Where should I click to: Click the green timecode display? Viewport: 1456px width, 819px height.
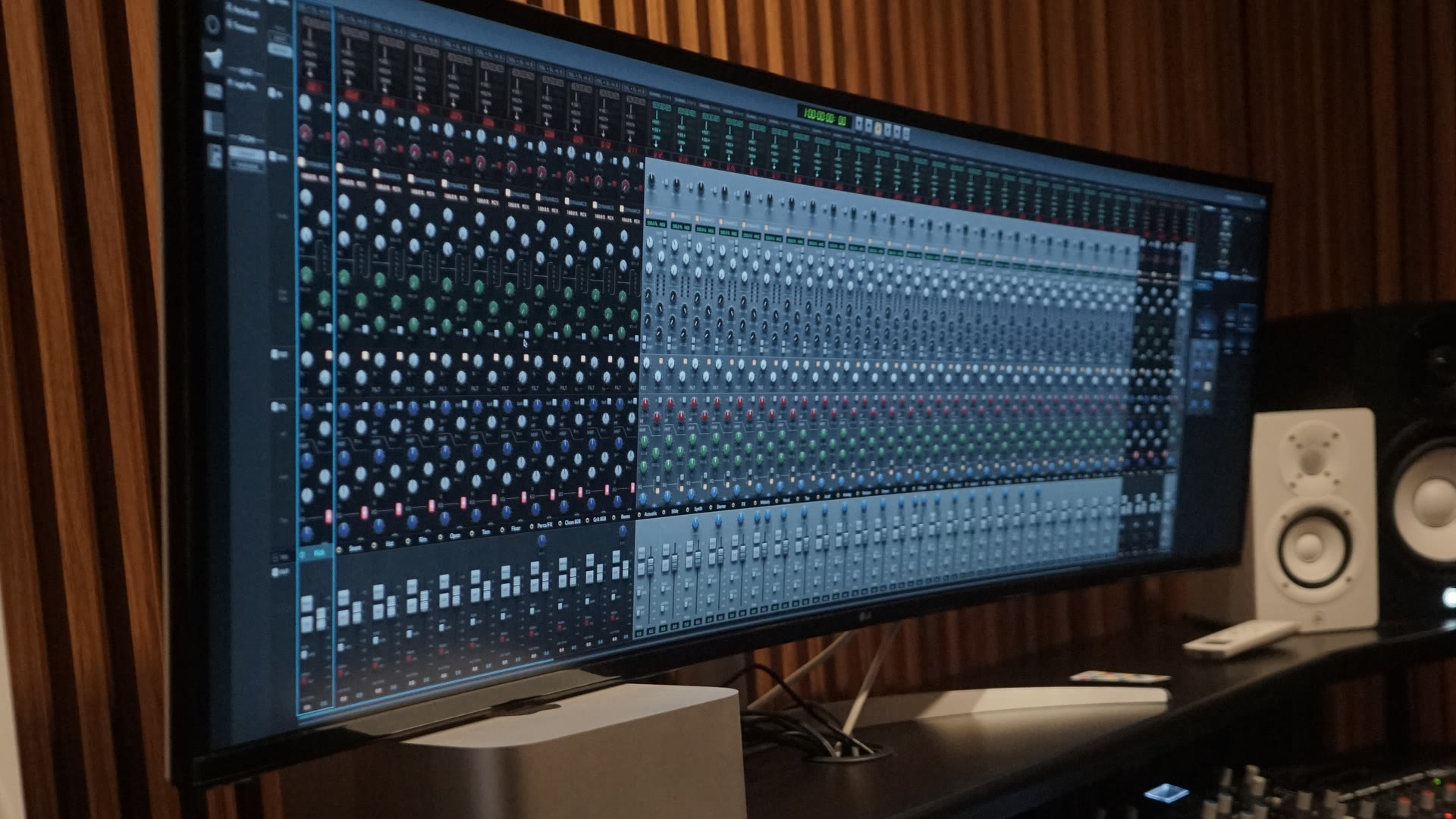click(x=824, y=116)
